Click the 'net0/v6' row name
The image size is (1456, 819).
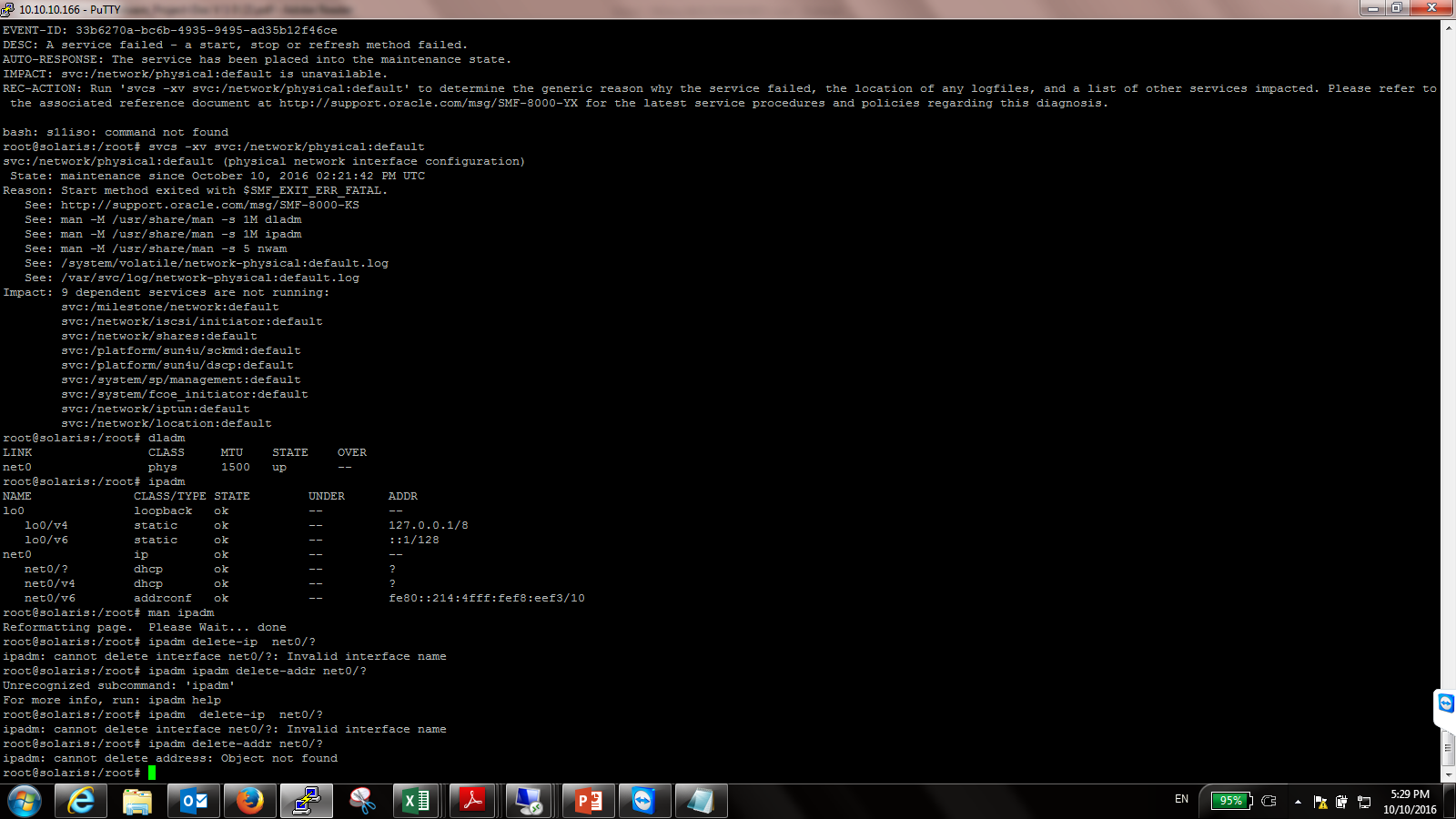click(50, 598)
